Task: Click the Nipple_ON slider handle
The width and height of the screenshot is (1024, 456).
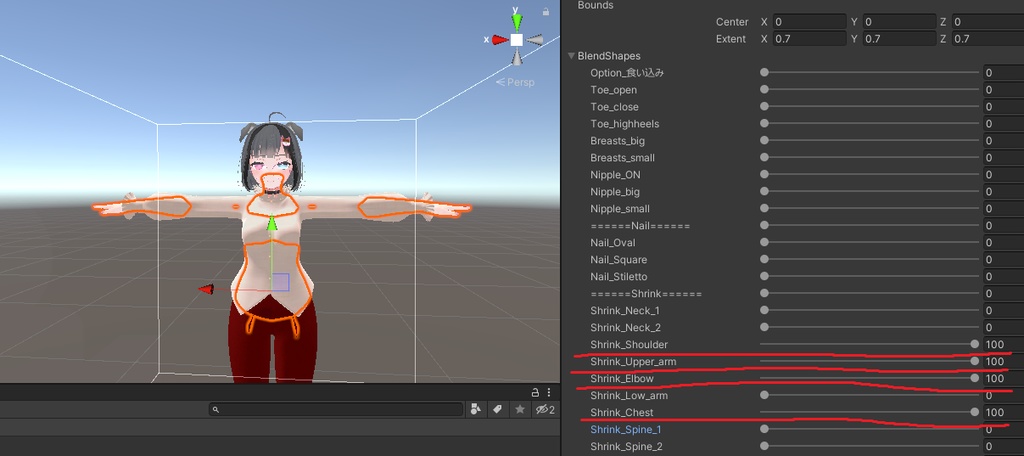Action: [764, 174]
